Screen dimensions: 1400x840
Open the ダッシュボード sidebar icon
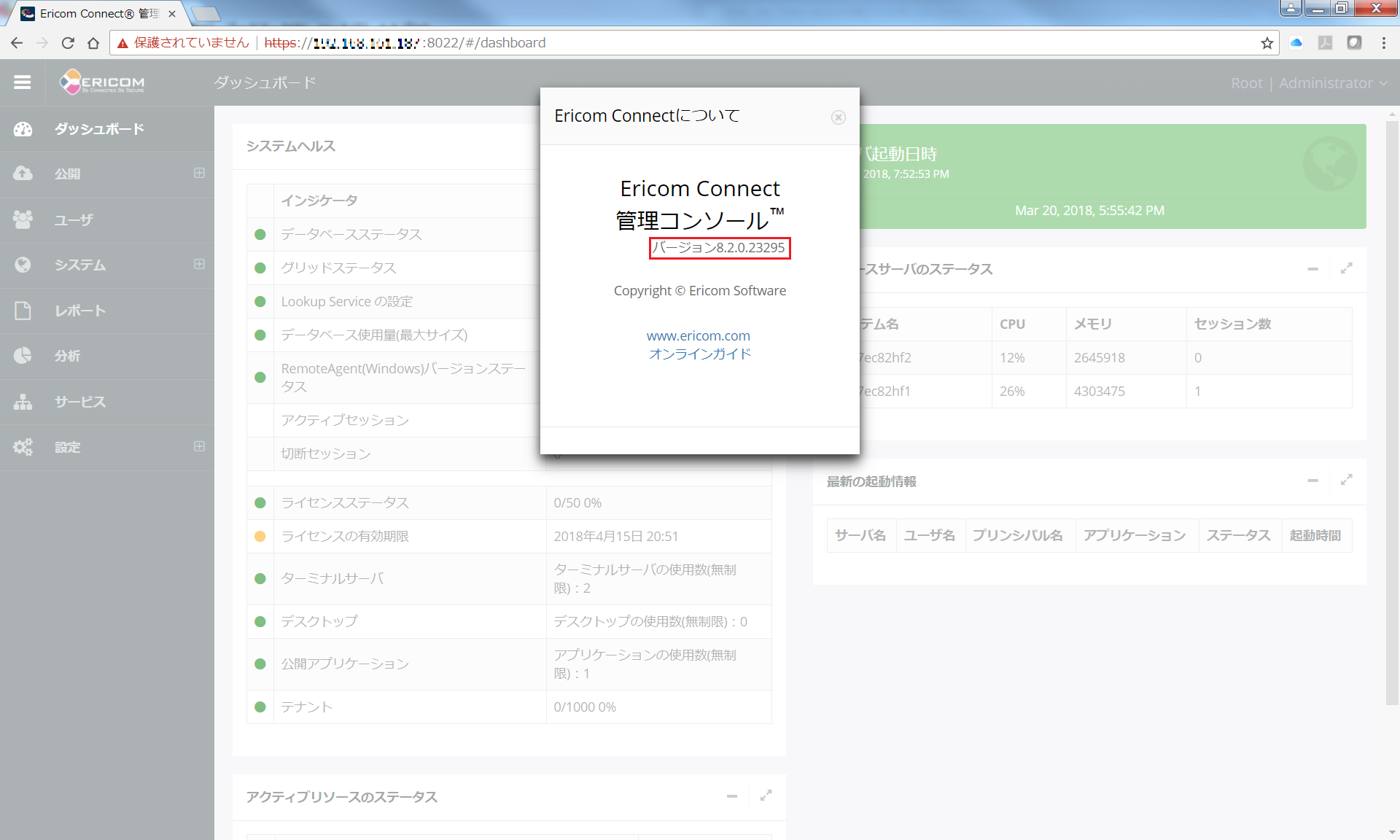(x=23, y=128)
